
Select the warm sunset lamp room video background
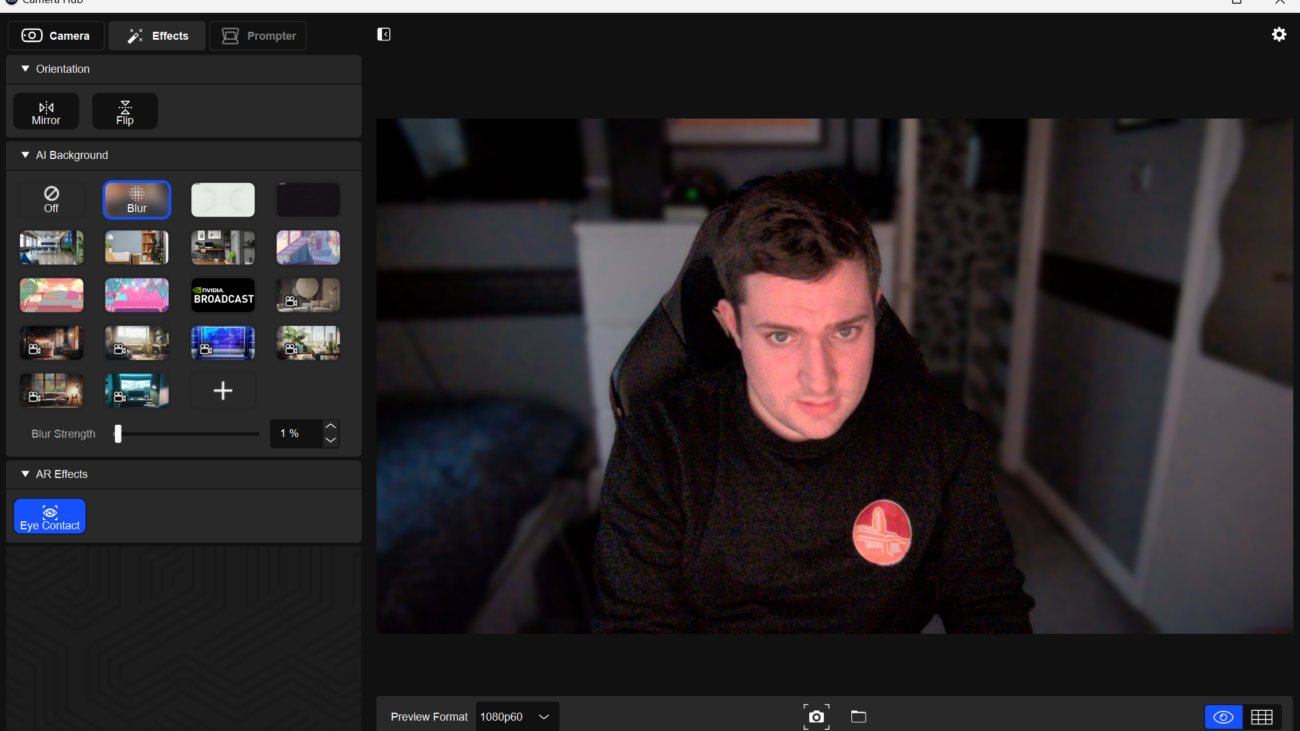pyautogui.click(x=52, y=391)
